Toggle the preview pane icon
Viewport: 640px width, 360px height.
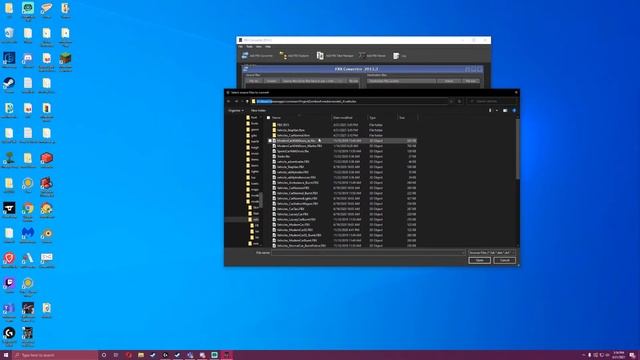coord(505,111)
